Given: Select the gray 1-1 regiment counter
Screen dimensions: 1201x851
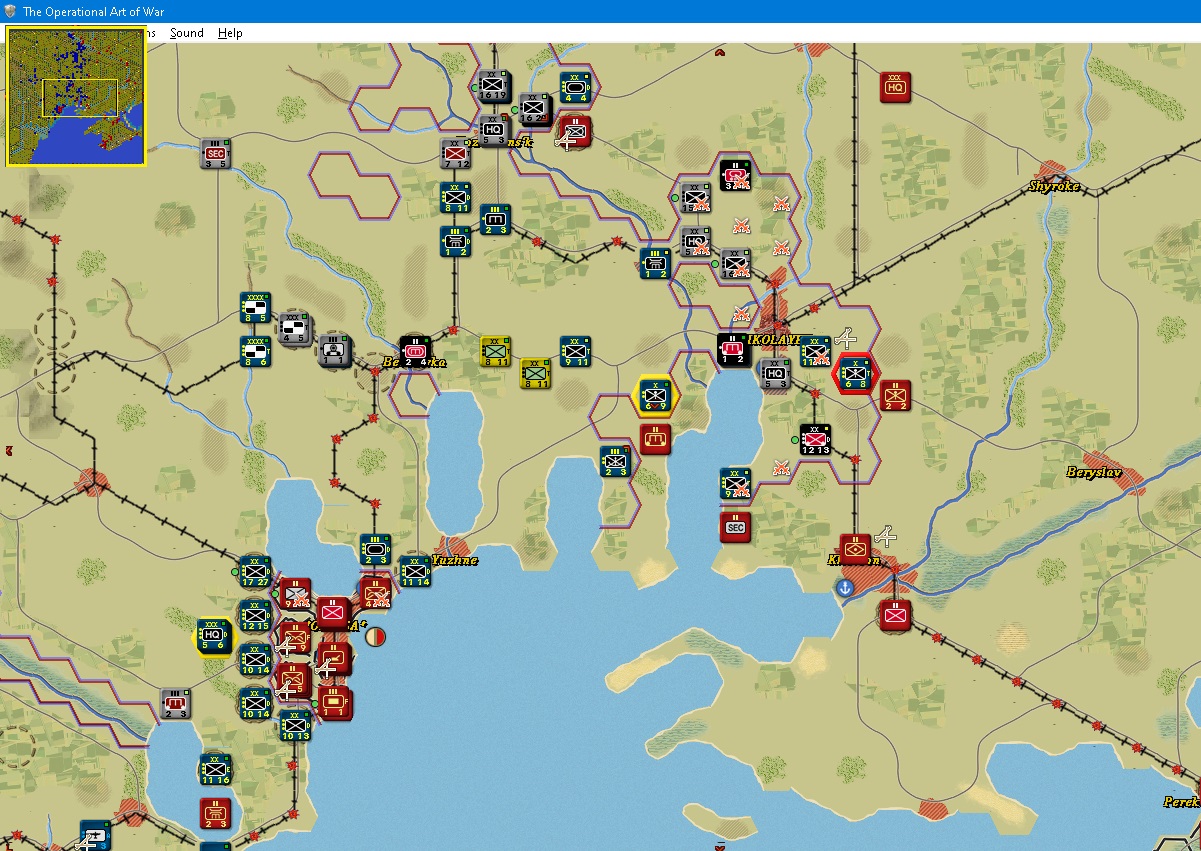Looking at the screenshot, I should [x=335, y=351].
